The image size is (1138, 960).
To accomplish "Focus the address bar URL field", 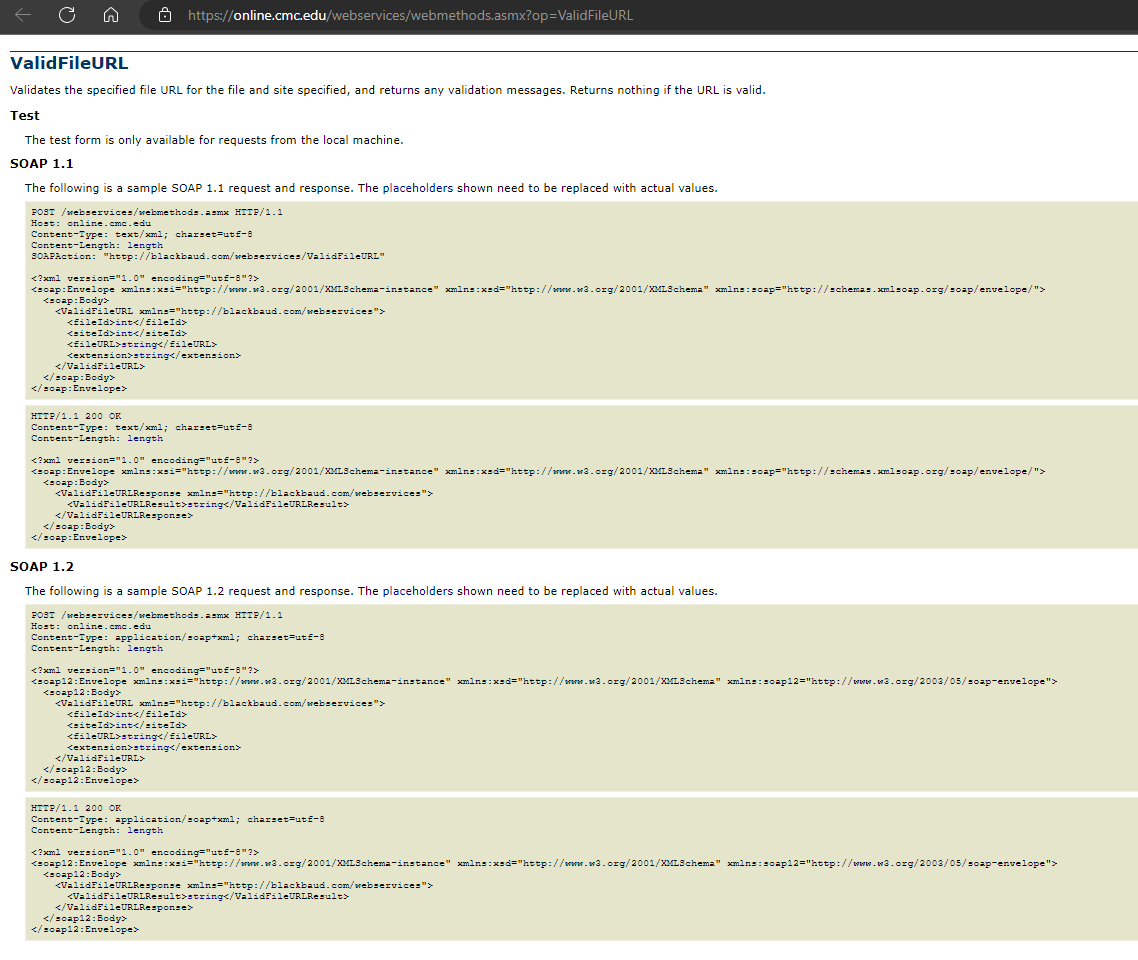I will 410,15.
